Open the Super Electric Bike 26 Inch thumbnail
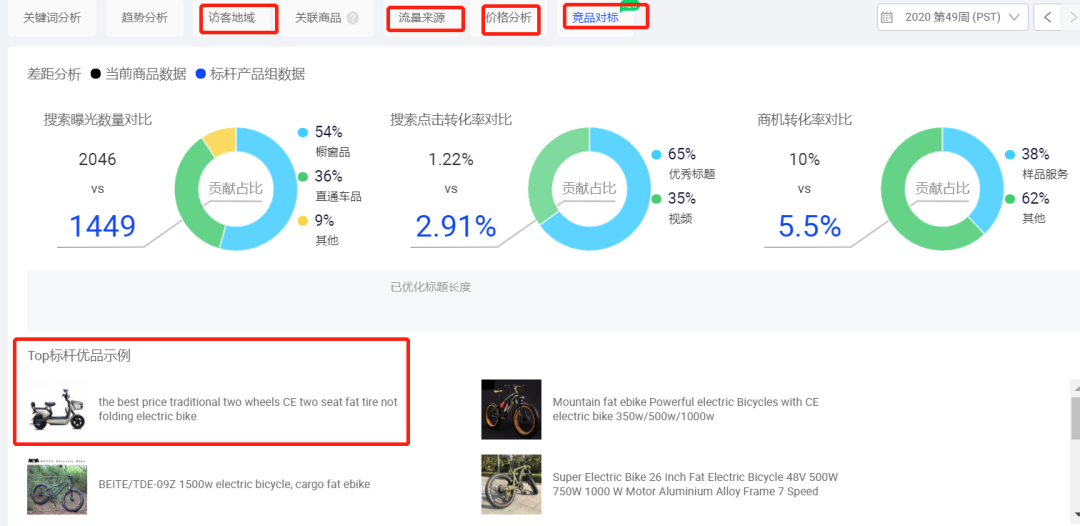Image resolution: width=1080 pixels, height=526 pixels. [511, 485]
